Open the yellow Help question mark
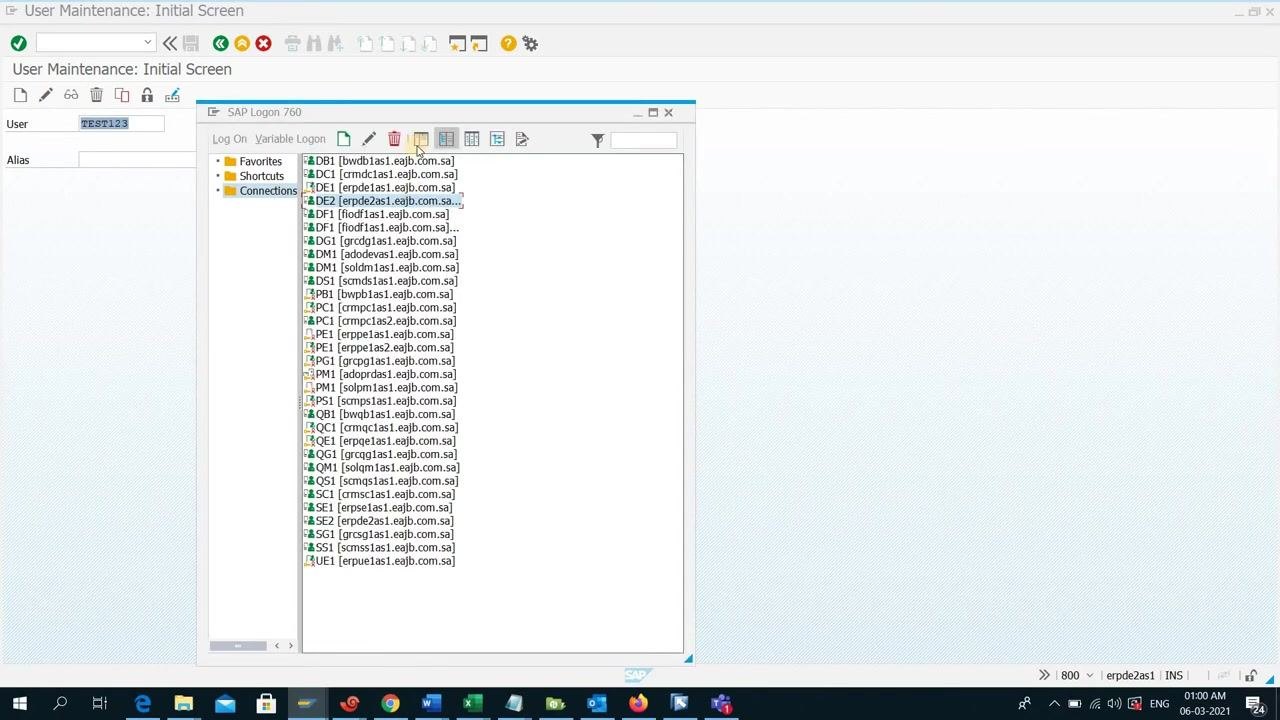Screen dimensions: 1280x720 (509, 43)
